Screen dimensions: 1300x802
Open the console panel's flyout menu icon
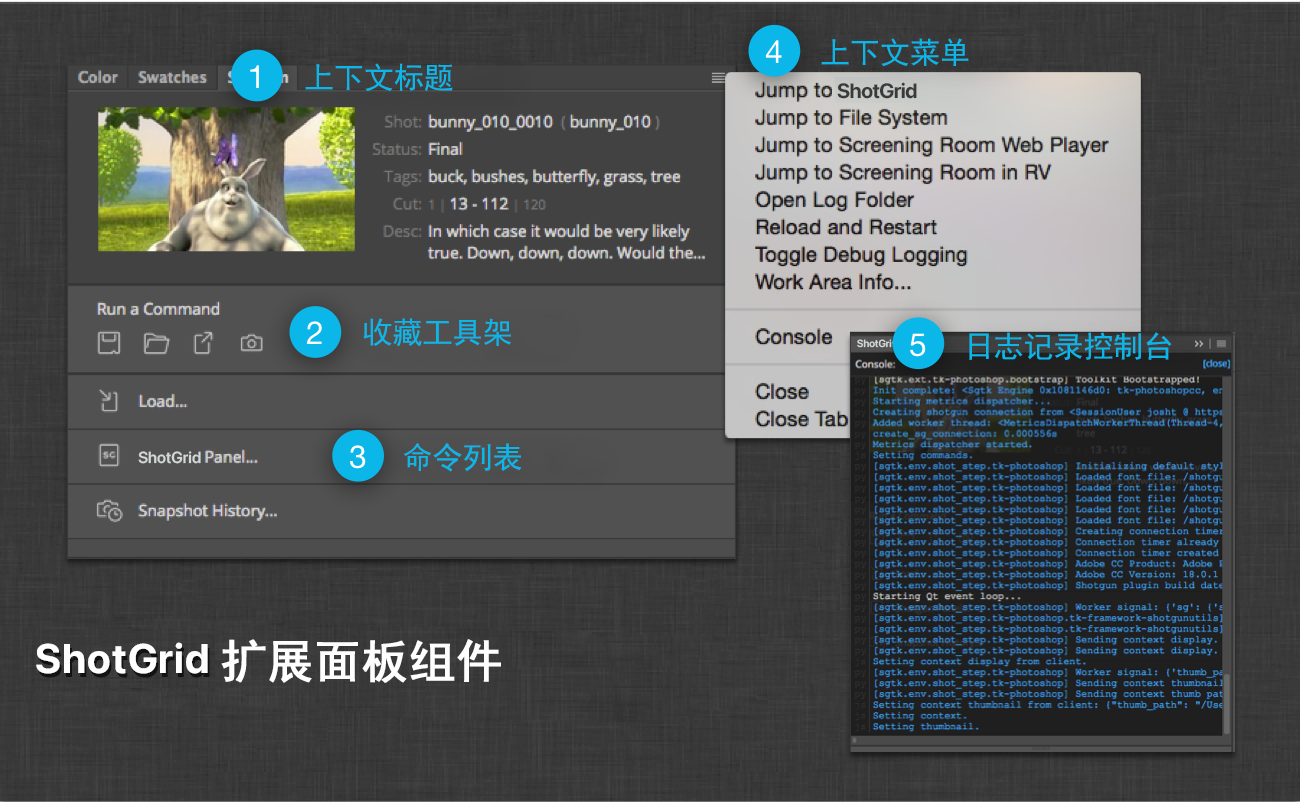point(1221,343)
